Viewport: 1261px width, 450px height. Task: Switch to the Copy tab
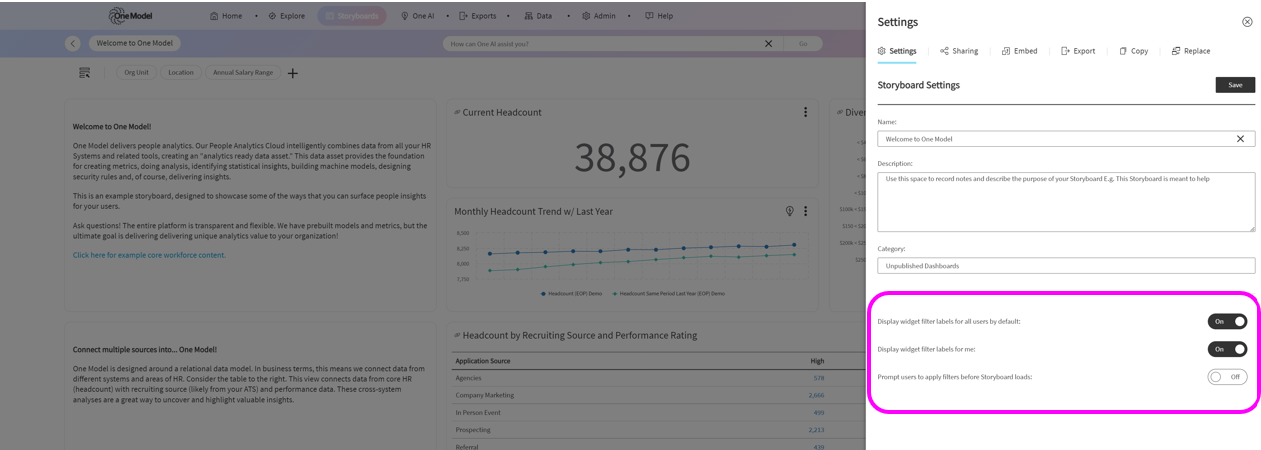pyautogui.click(x=1133, y=51)
